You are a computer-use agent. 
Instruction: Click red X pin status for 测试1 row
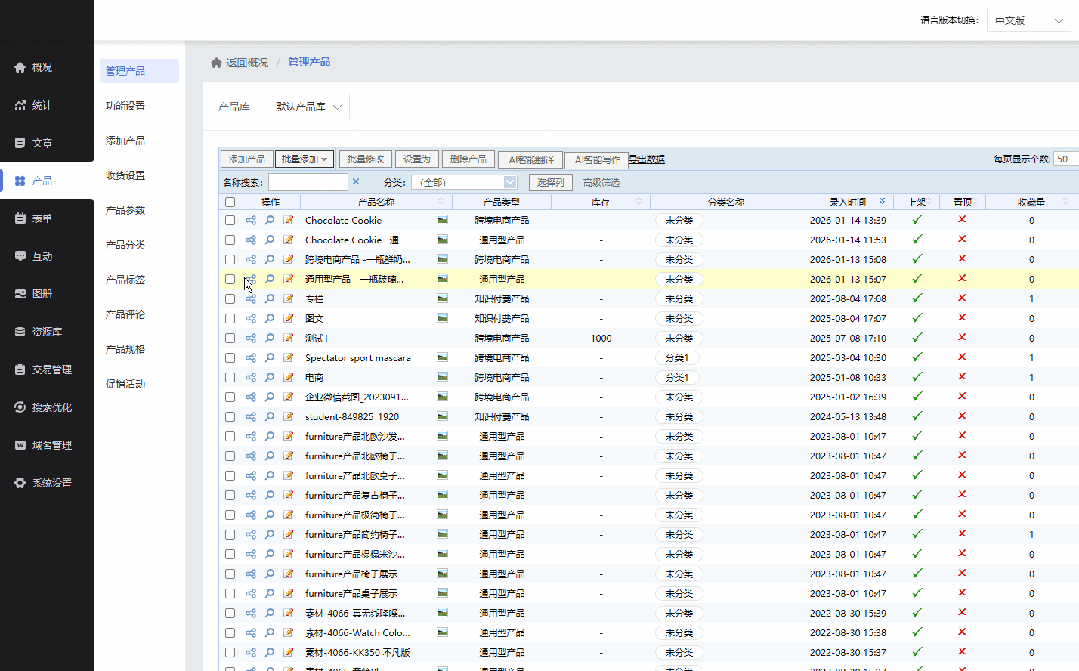pyautogui.click(x=962, y=338)
